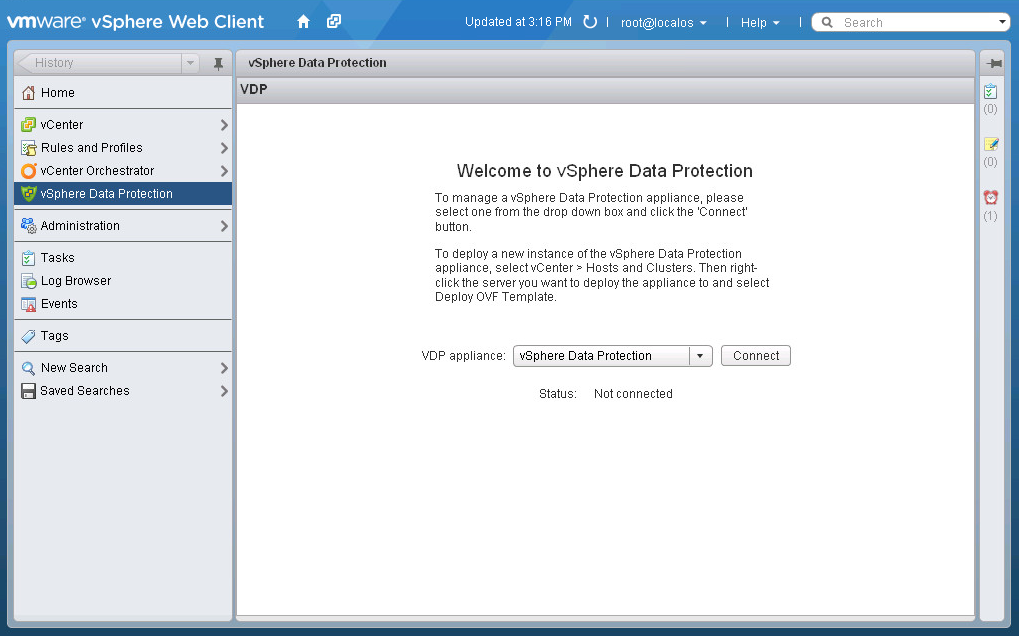Open Tags from the navigator

coord(123,336)
